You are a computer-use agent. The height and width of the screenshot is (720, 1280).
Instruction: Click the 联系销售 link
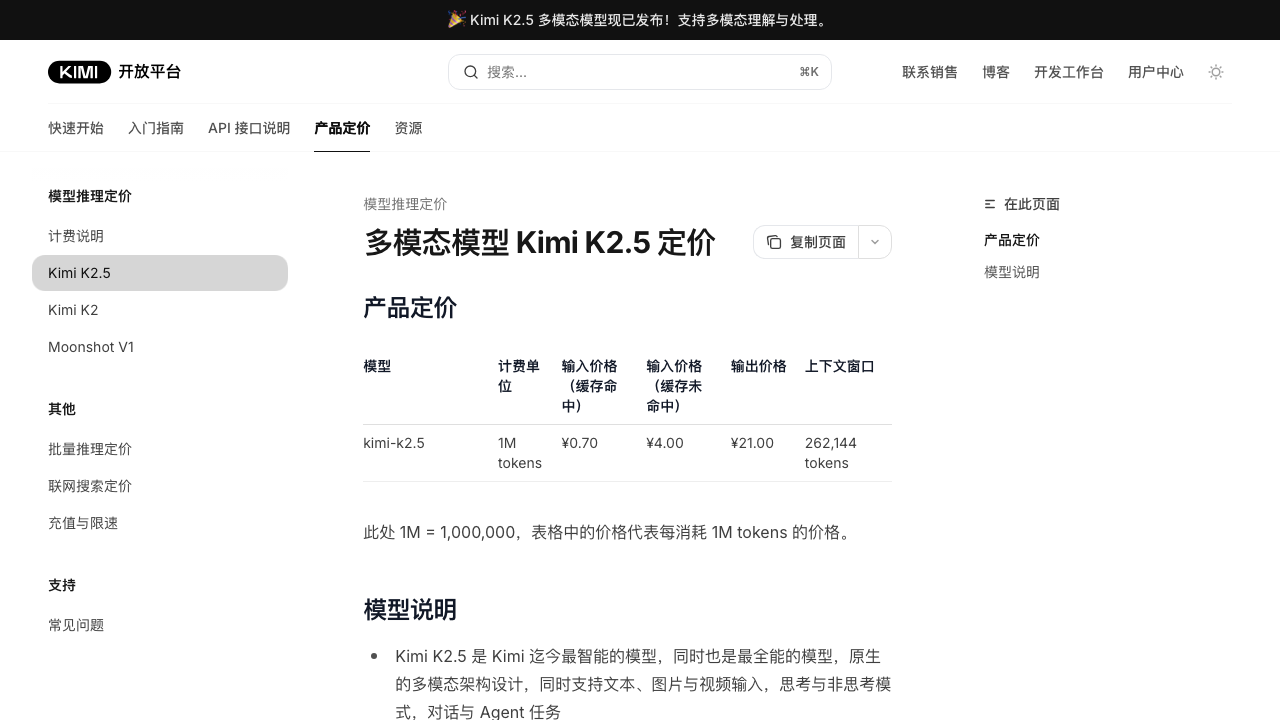click(929, 72)
